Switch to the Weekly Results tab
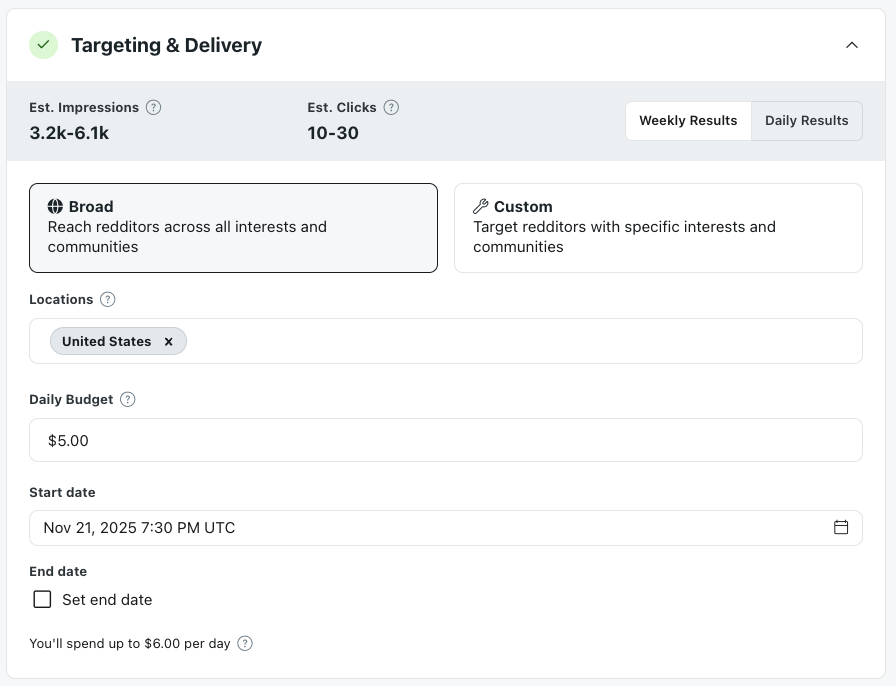Viewport: 896px width, 686px height. pos(688,120)
